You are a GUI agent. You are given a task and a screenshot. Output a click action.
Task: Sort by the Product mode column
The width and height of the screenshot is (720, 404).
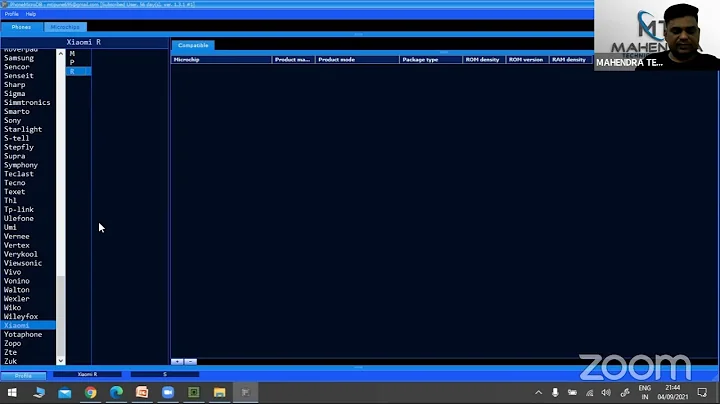pos(357,60)
